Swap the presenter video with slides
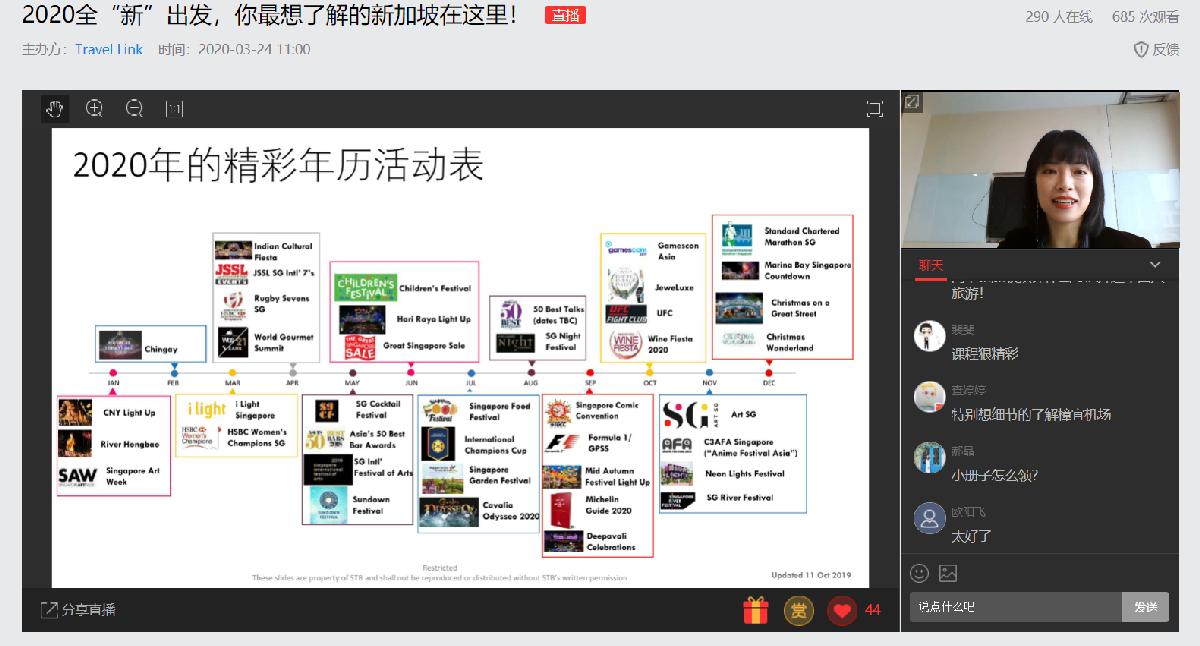 click(x=912, y=101)
